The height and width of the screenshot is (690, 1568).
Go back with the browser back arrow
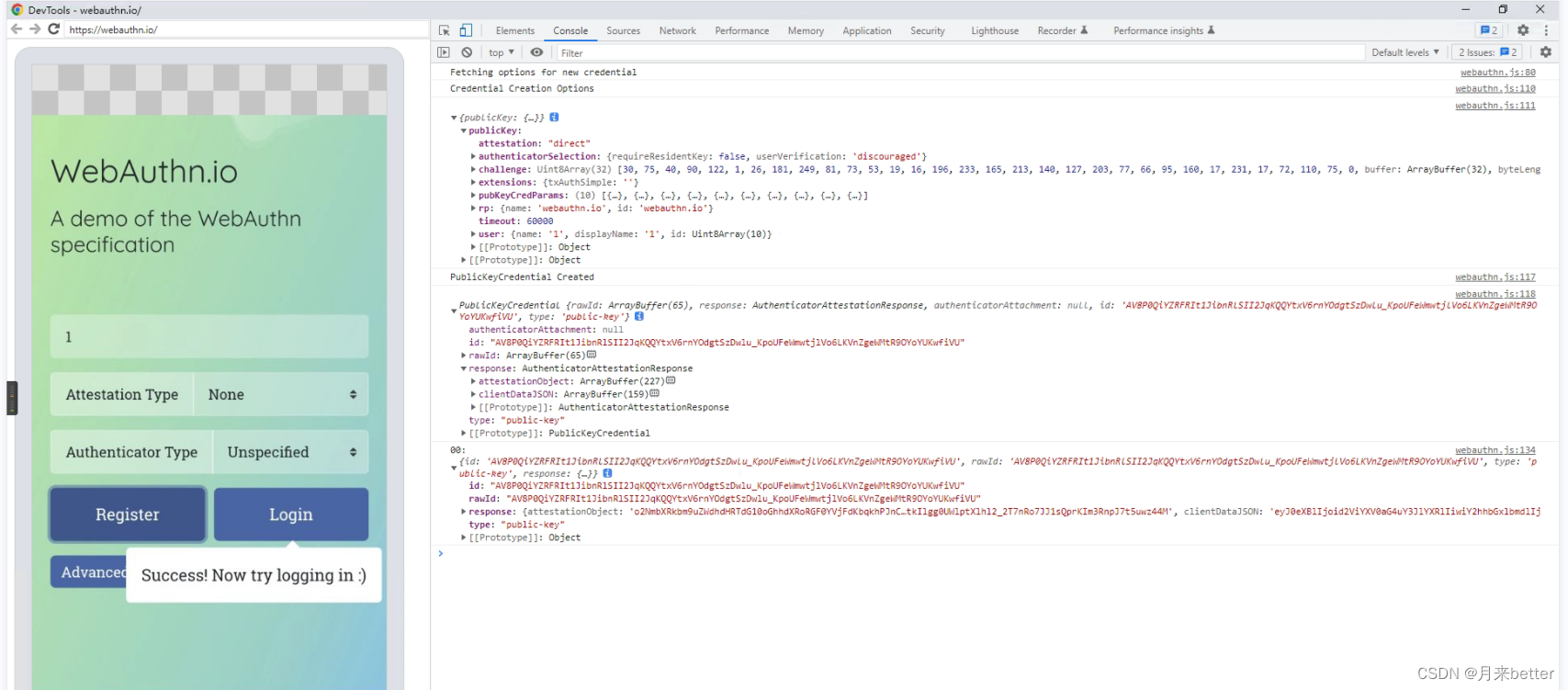17,29
